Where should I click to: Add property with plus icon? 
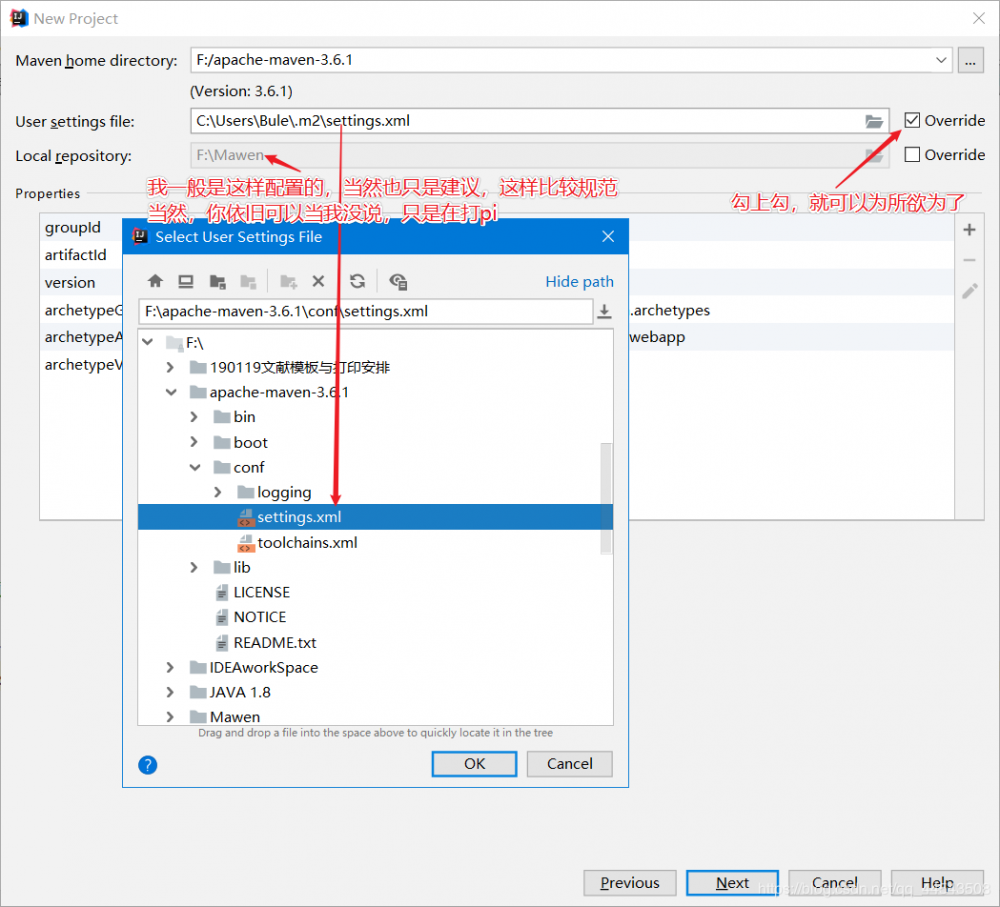[969, 230]
